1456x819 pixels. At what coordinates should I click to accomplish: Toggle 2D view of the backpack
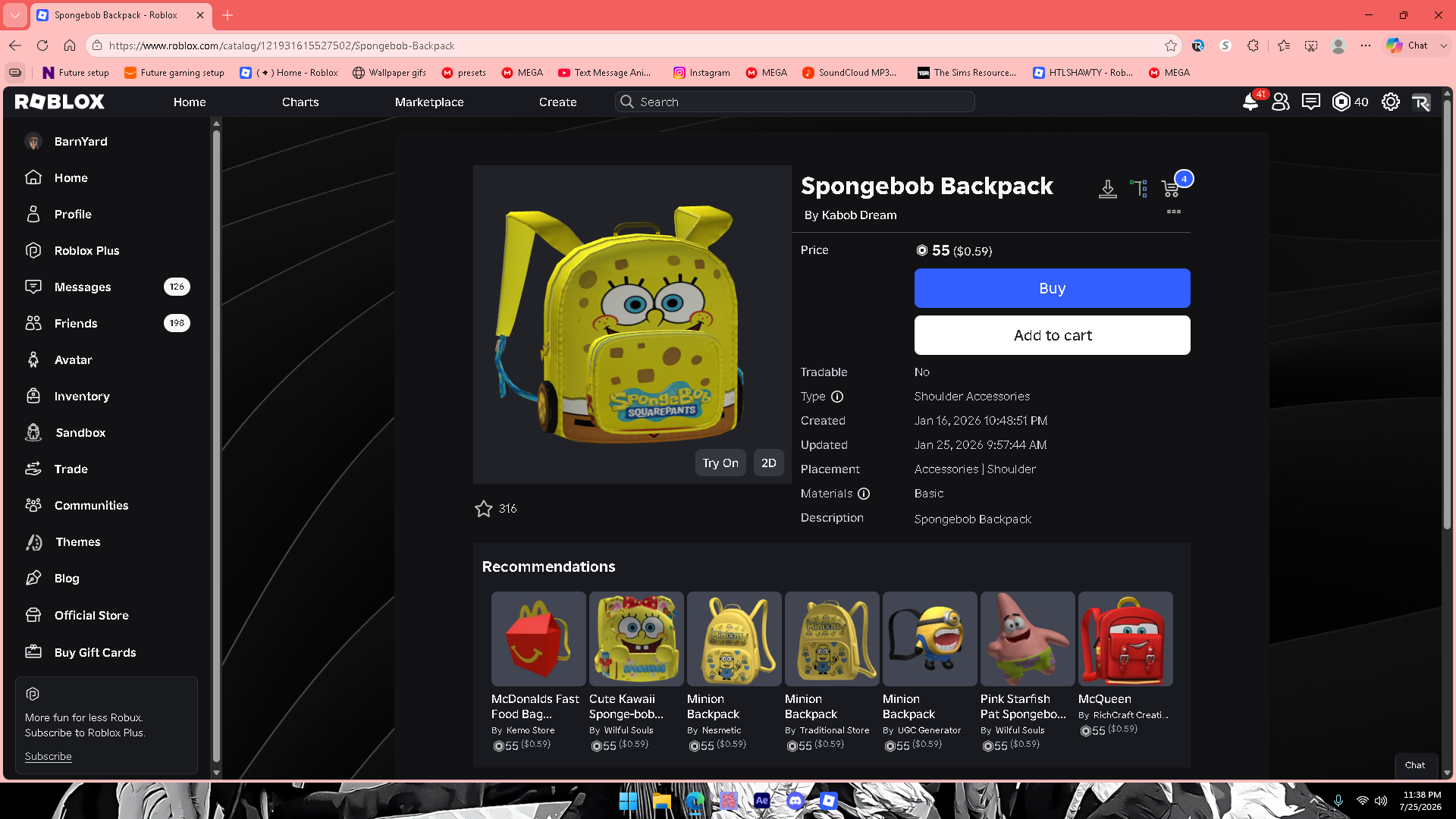(x=769, y=463)
